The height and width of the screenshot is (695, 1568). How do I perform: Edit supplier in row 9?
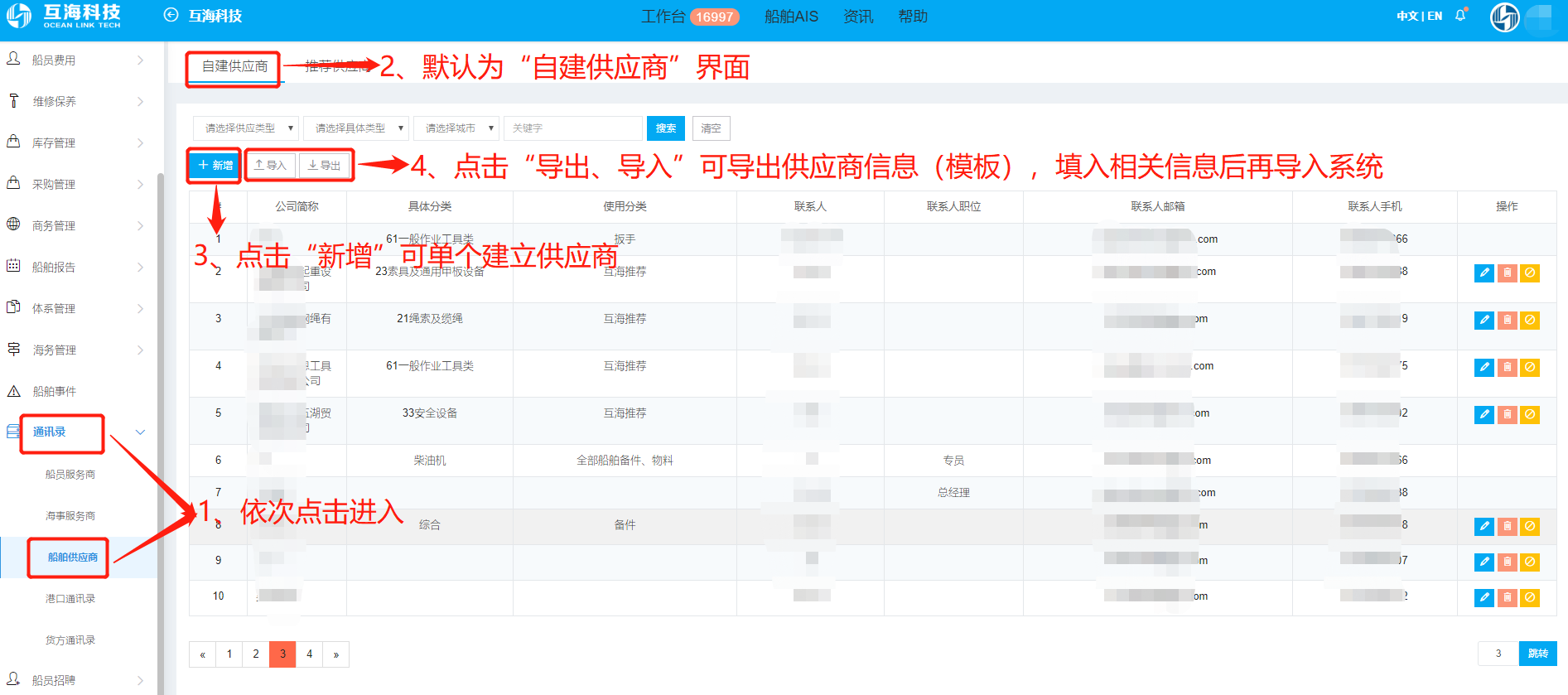click(x=1484, y=562)
